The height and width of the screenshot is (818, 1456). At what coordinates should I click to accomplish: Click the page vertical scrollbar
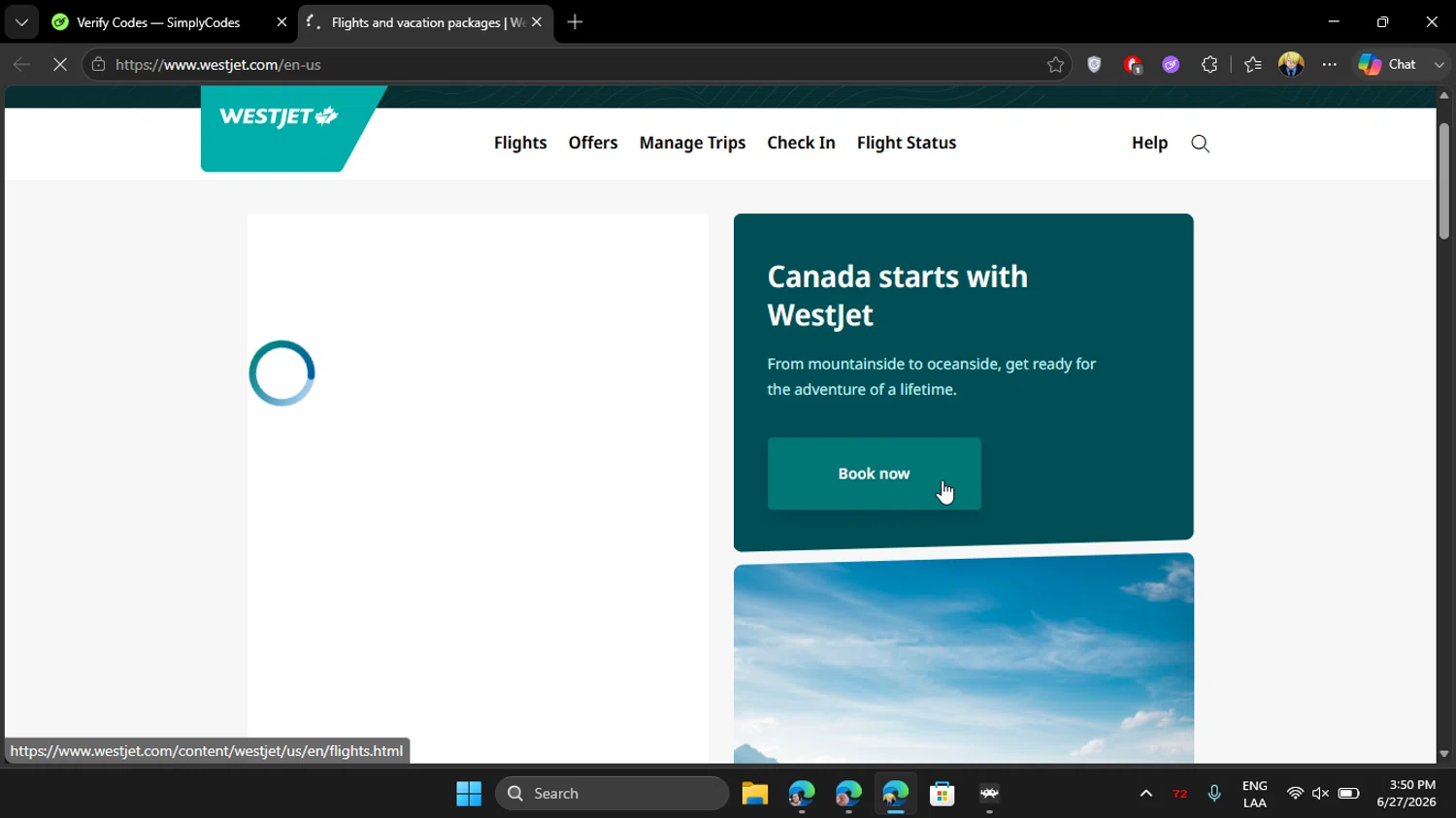(1444, 181)
